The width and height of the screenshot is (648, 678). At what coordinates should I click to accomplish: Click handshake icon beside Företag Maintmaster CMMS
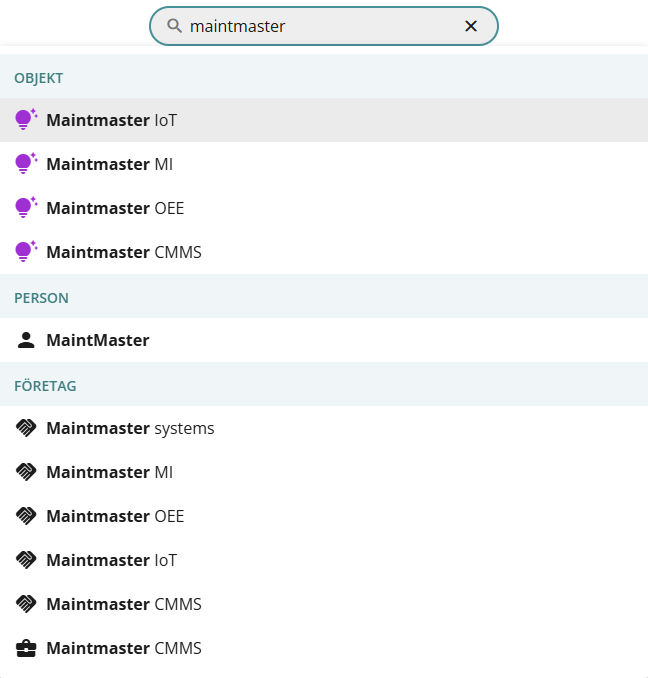[26, 604]
